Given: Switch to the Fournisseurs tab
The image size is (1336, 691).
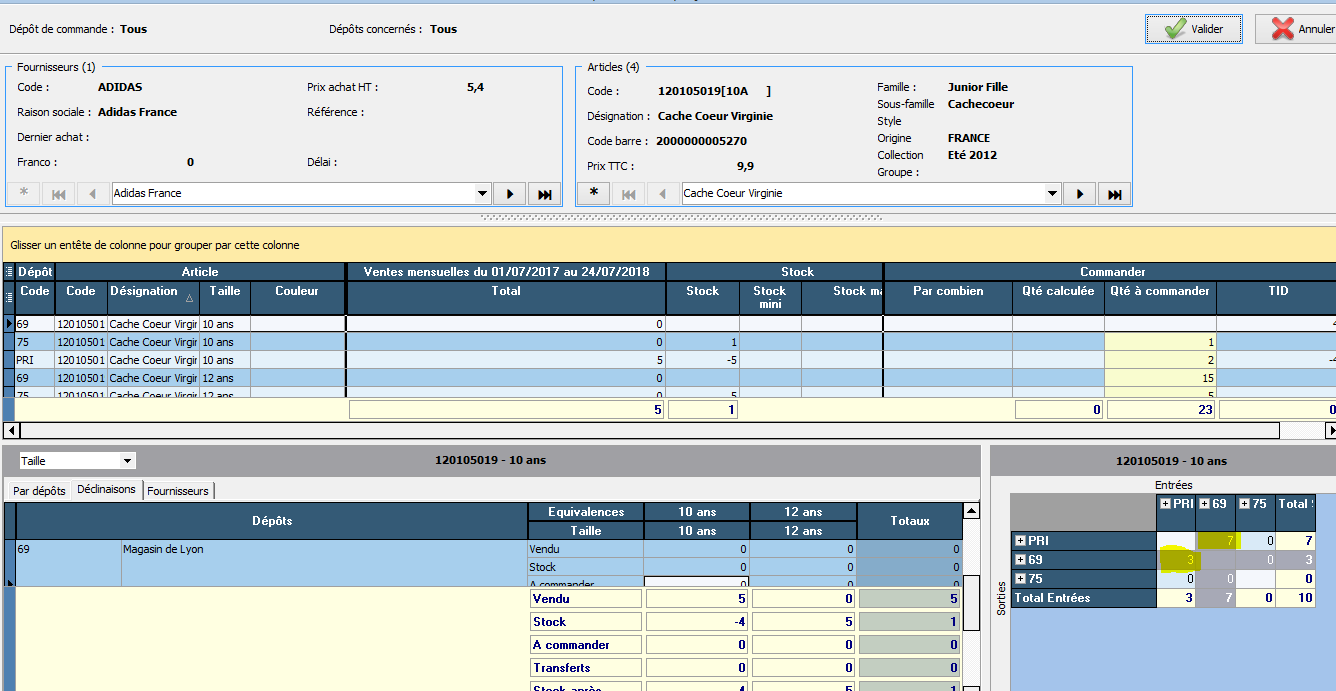Looking at the screenshot, I should click(x=178, y=490).
